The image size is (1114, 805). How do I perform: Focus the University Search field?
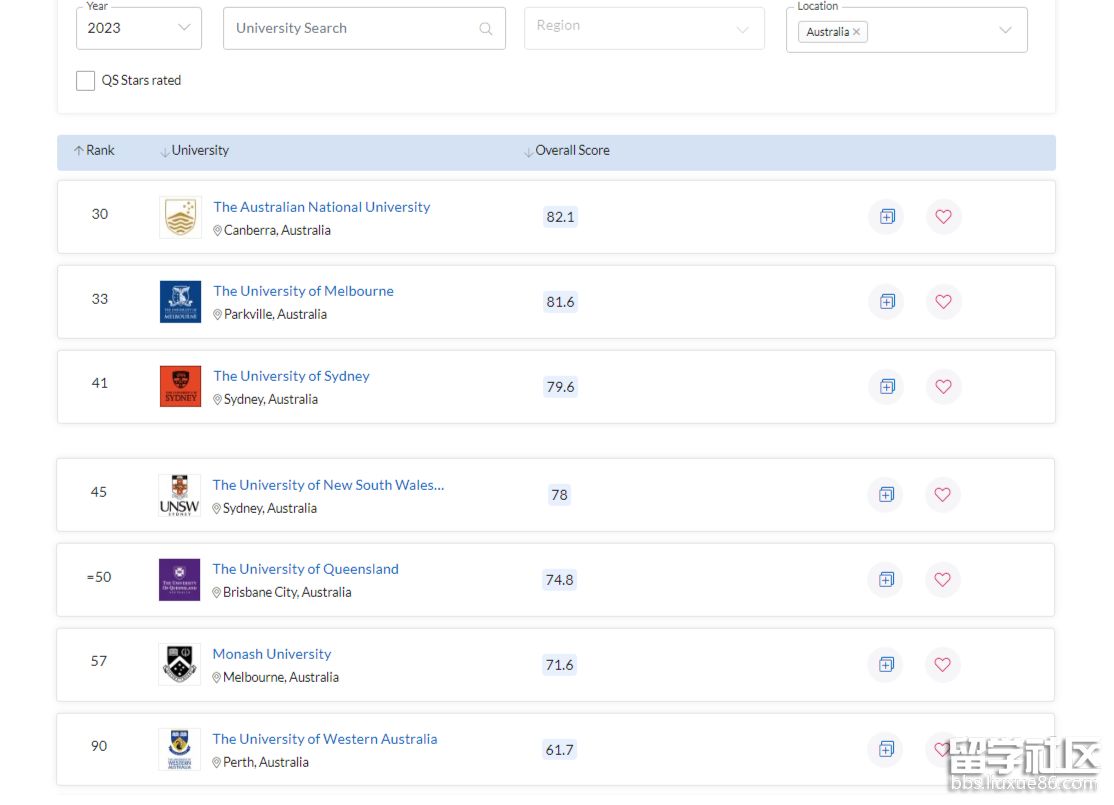pos(364,28)
